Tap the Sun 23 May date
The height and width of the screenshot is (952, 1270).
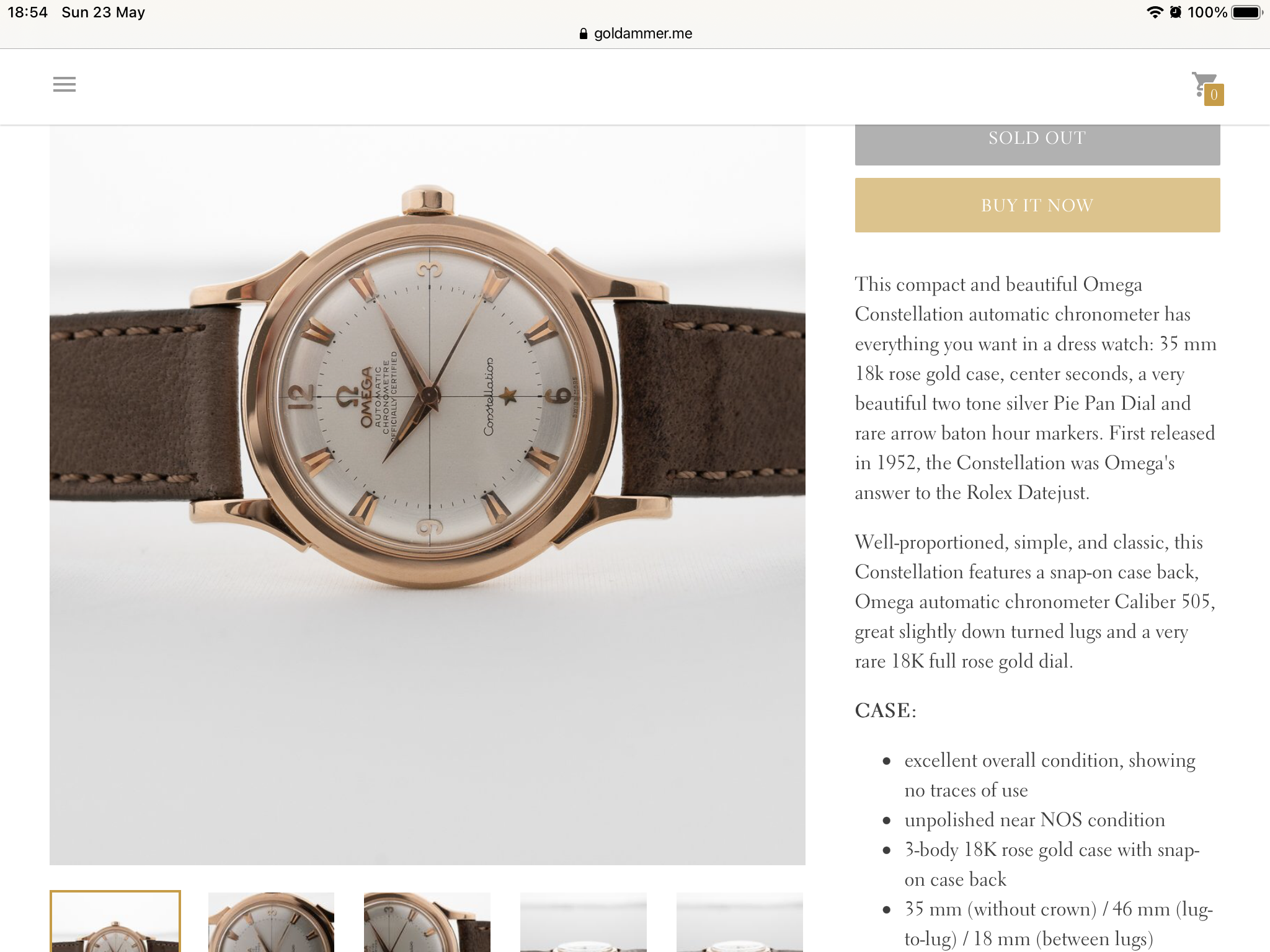[103, 12]
